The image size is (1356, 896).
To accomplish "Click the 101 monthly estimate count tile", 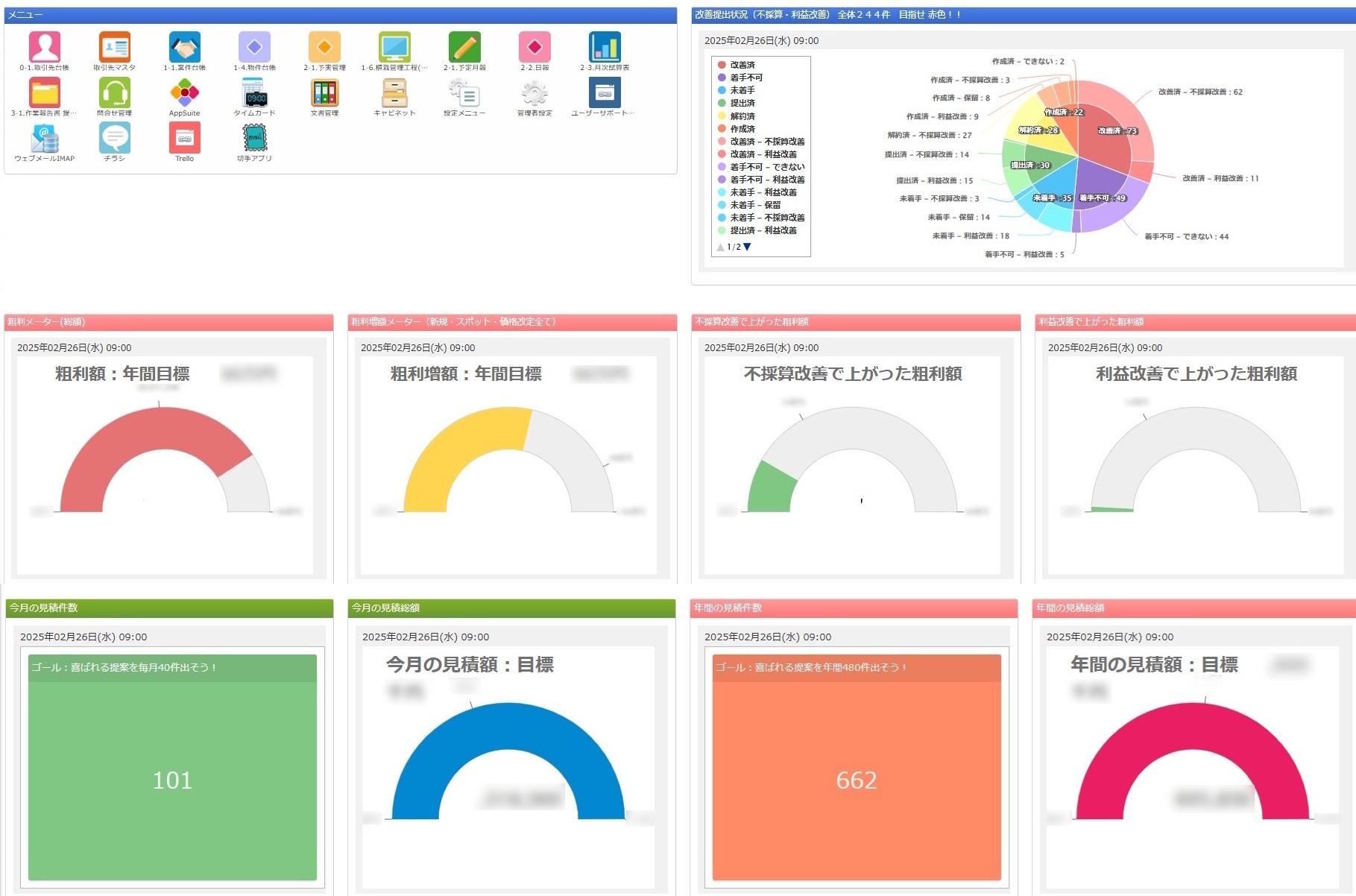I will point(172,780).
